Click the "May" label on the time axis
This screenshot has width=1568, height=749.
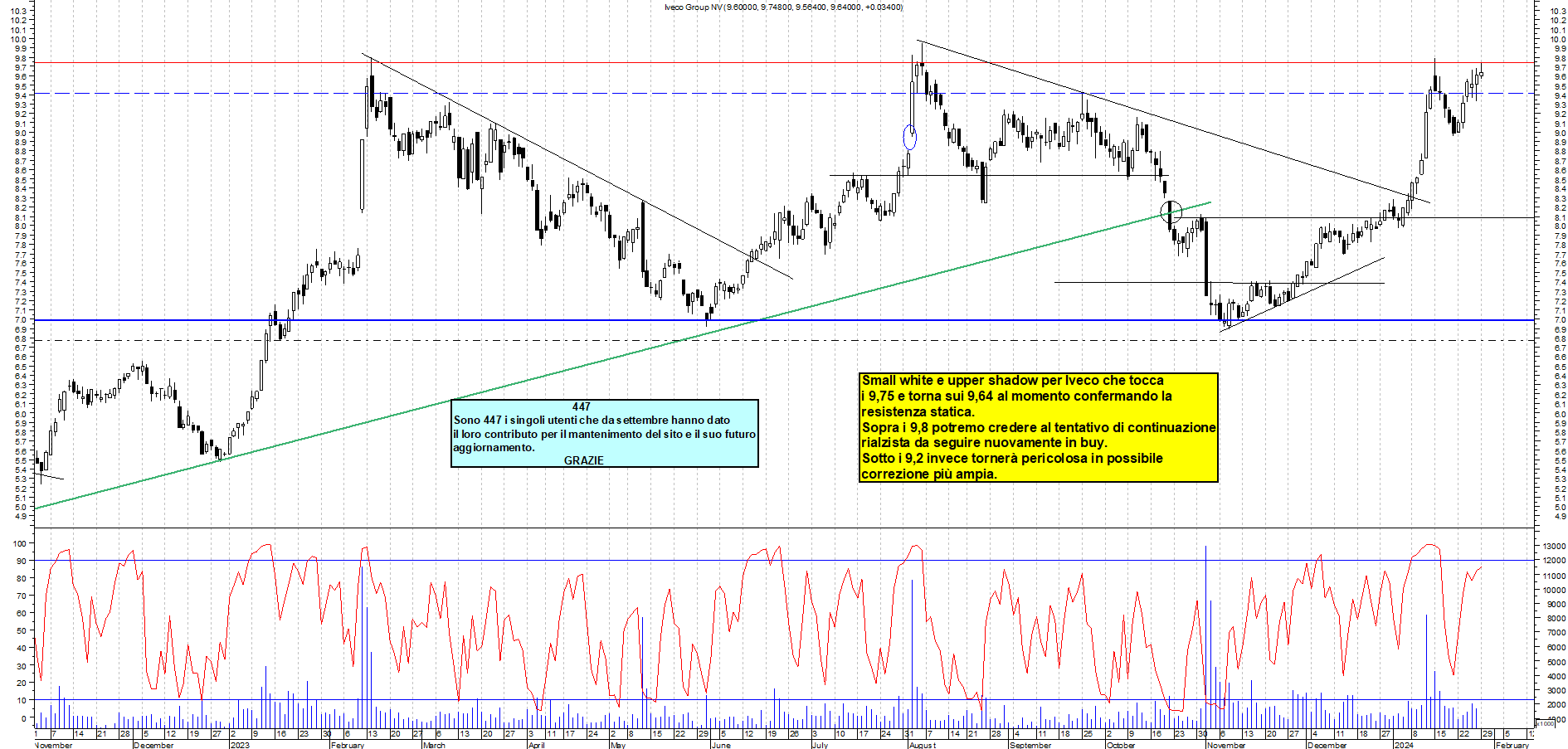click(x=617, y=745)
